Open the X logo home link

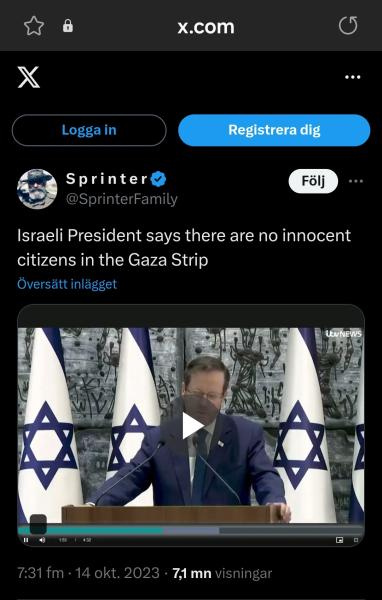point(29,77)
